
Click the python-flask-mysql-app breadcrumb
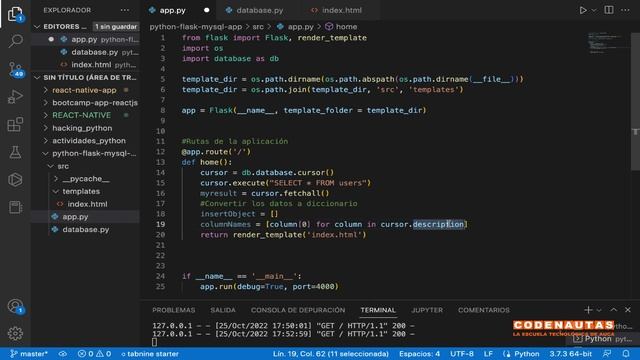[196, 27]
